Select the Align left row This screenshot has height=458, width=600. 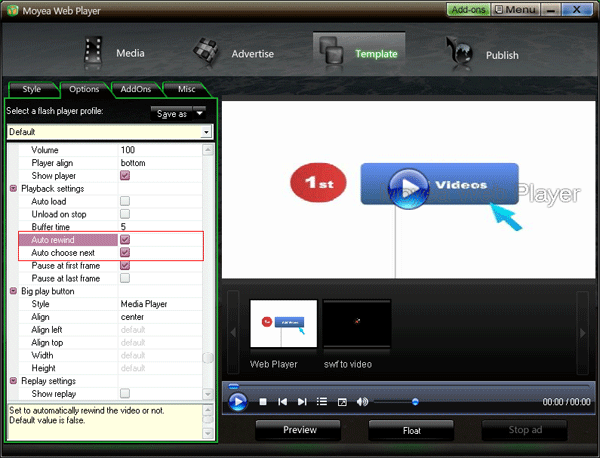[110, 330]
